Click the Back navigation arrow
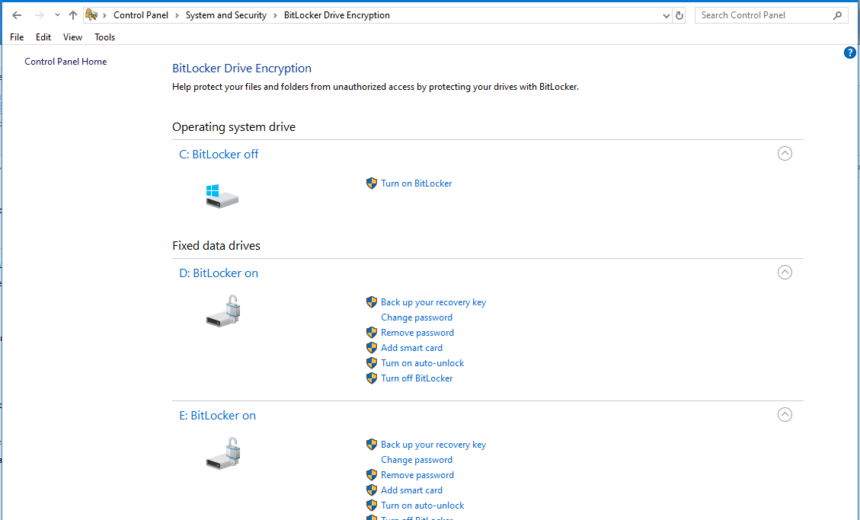The image size is (860, 520). [17, 15]
